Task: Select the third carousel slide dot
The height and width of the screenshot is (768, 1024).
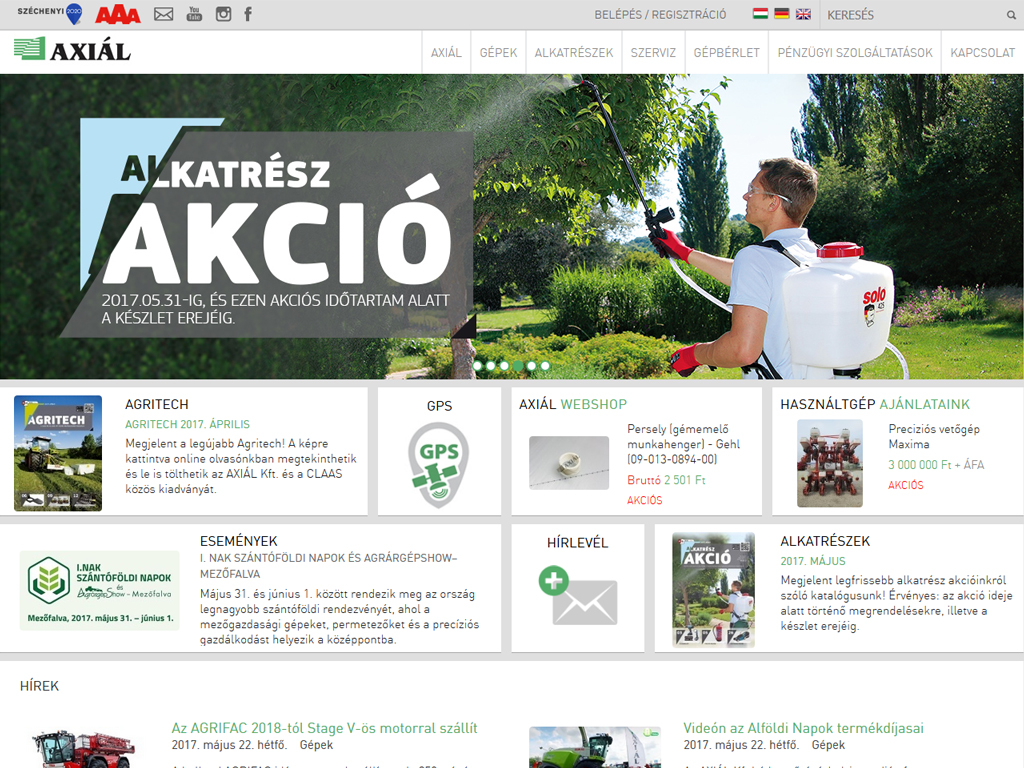Action: 504,366
